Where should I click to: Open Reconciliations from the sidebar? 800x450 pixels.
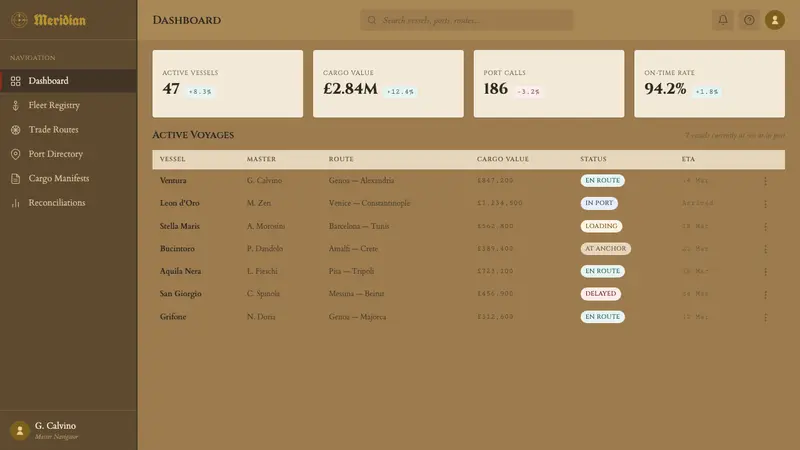point(68,203)
